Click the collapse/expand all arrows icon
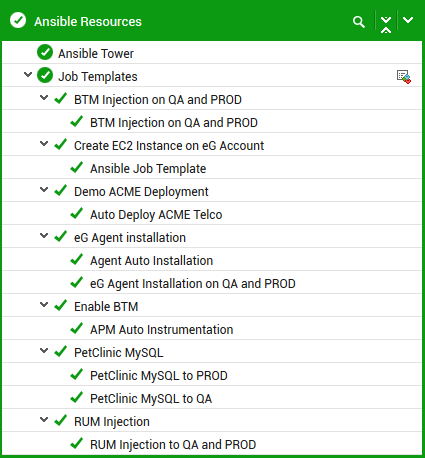Image resolution: width=425 pixels, height=458 pixels. point(386,24)
